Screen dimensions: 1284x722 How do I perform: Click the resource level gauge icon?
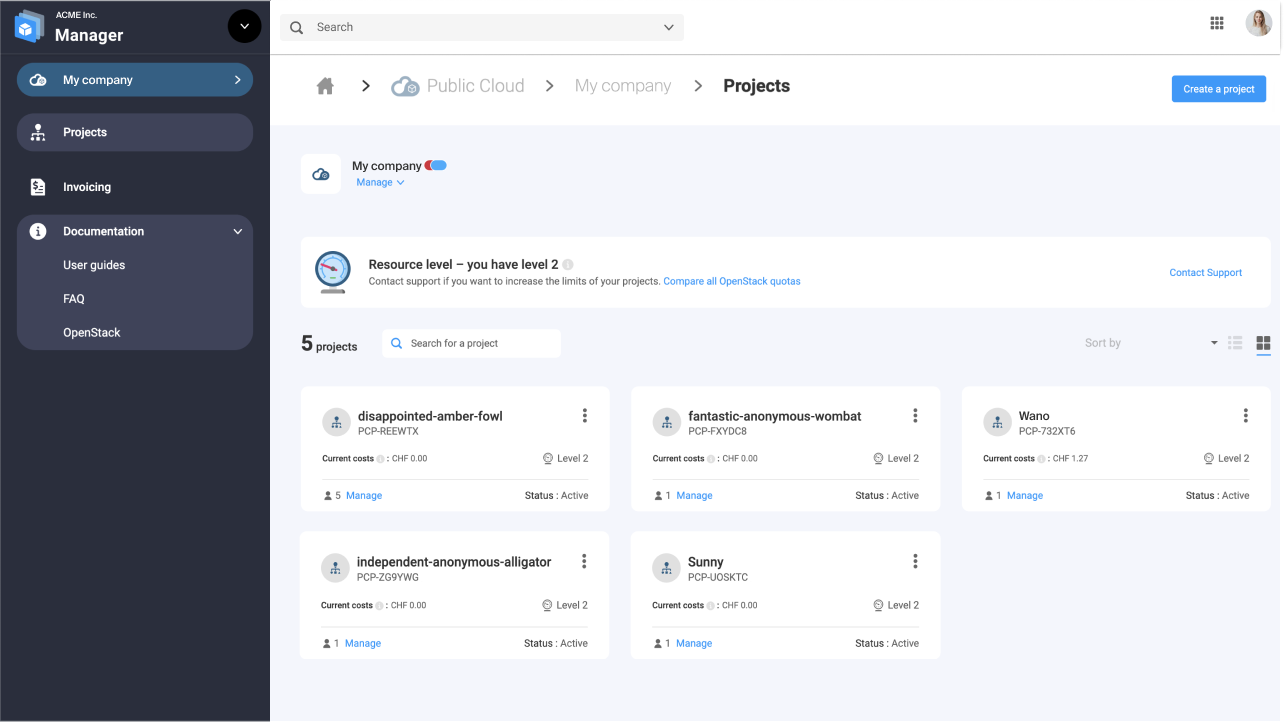332,271
